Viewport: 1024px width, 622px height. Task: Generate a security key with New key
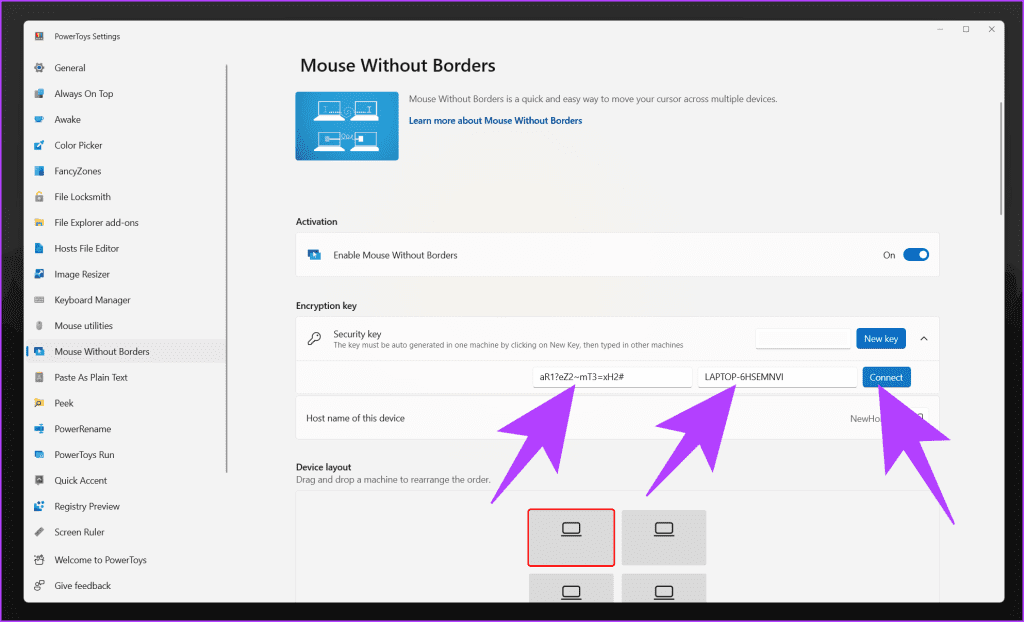880,338
